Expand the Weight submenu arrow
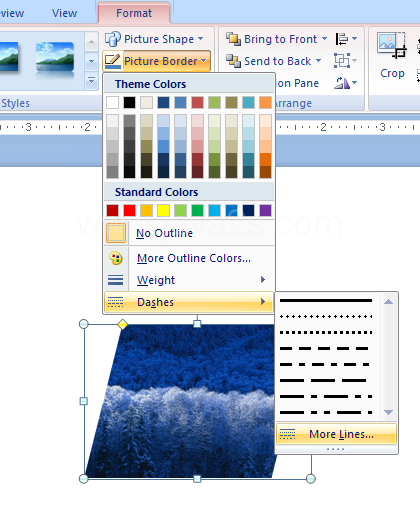The height and width of the screenshot is (506, 420). 263,280
